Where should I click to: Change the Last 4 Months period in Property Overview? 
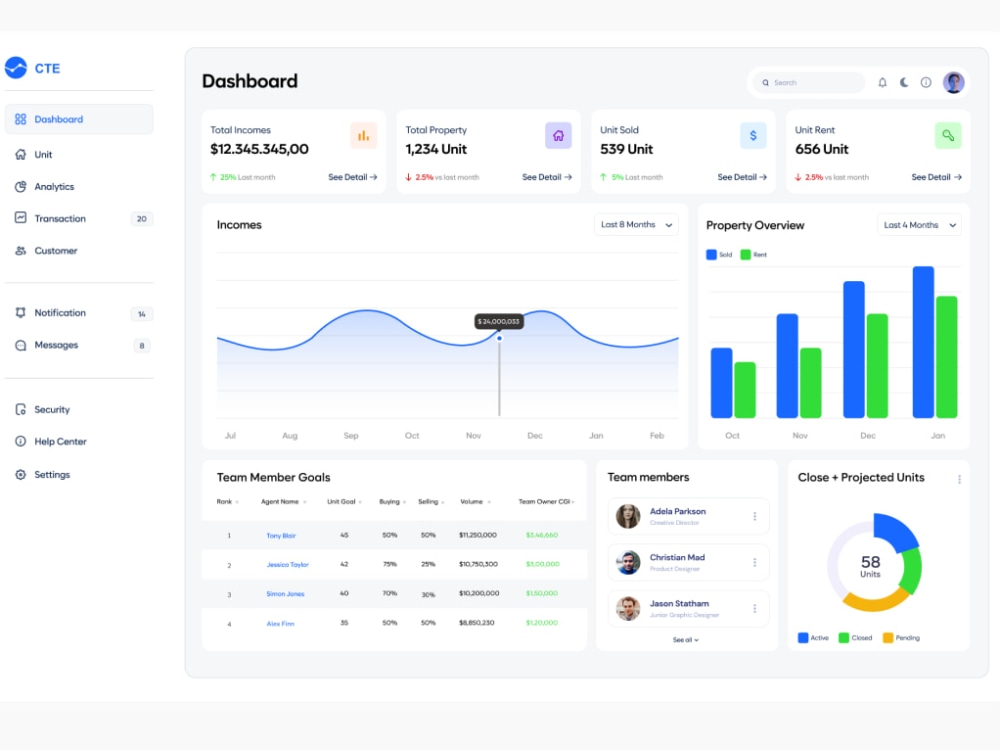(918, 225)
